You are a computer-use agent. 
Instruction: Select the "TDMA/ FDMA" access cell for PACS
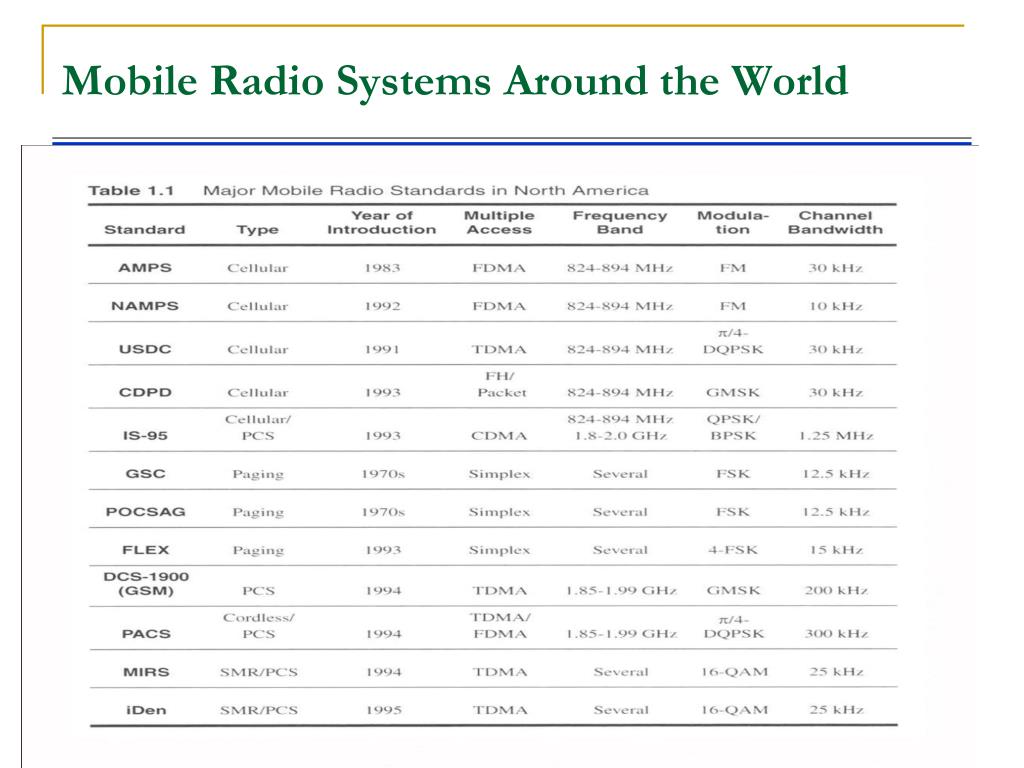coord(500,626)
